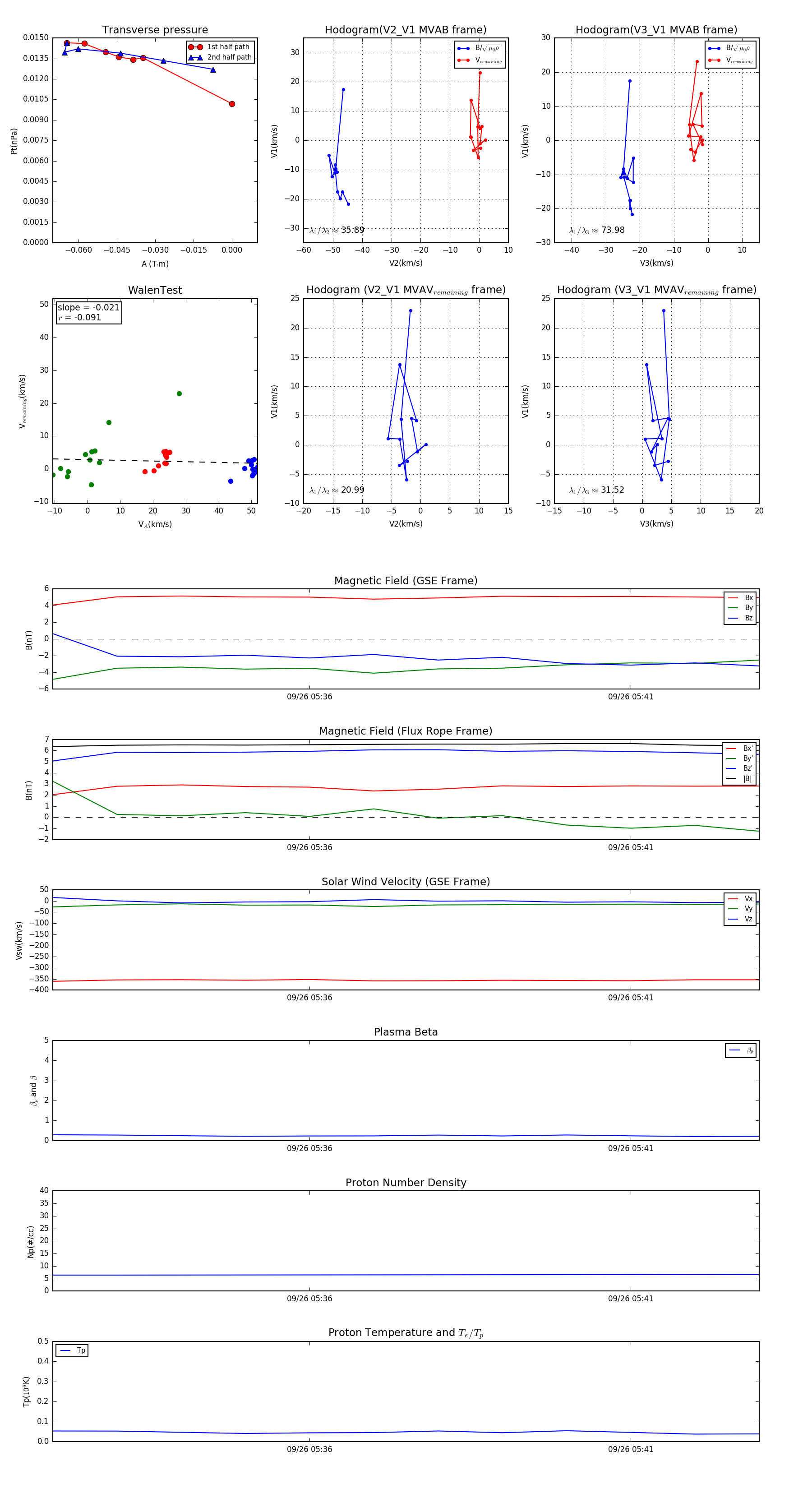
Task: Click the λ1/λ3 ≈ 31.52 annotation
Action: (x=596, y=490)
